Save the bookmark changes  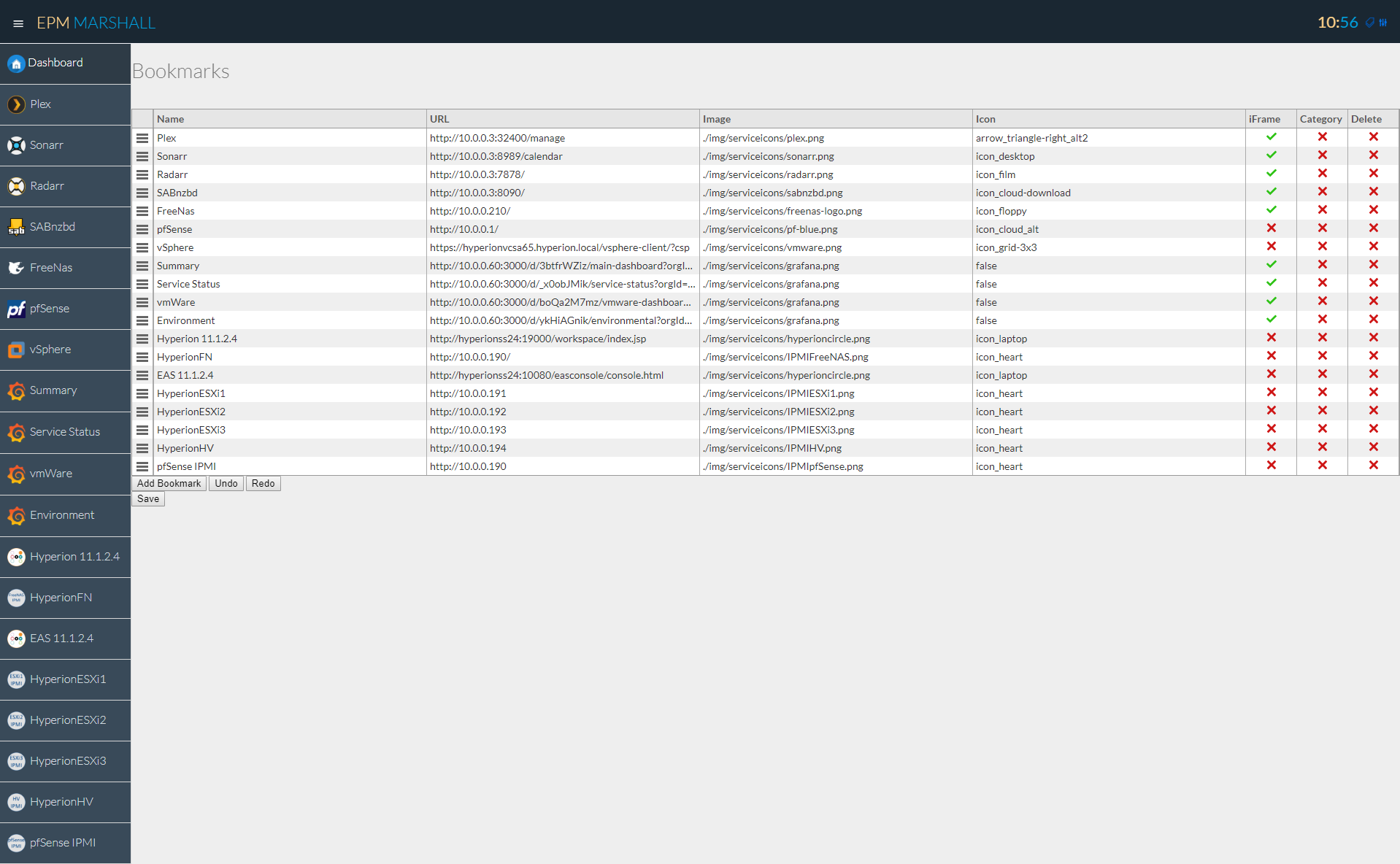tap(148, 499)
